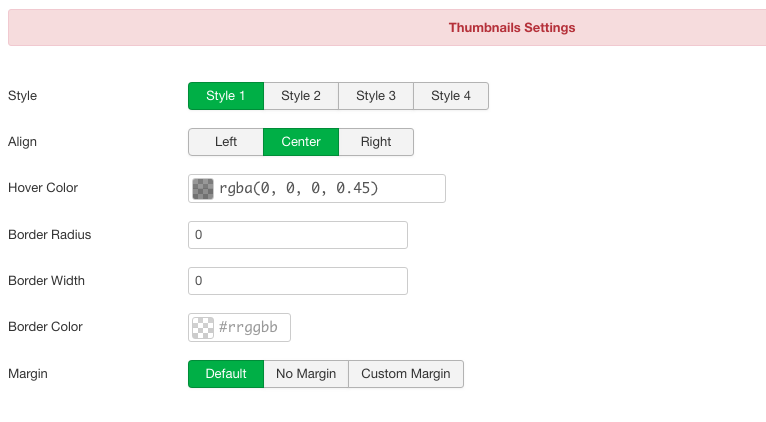This screenshot has height=422, width=766.
Task: Choose Style 2 for thumbnails
Action: coord(301,96)
